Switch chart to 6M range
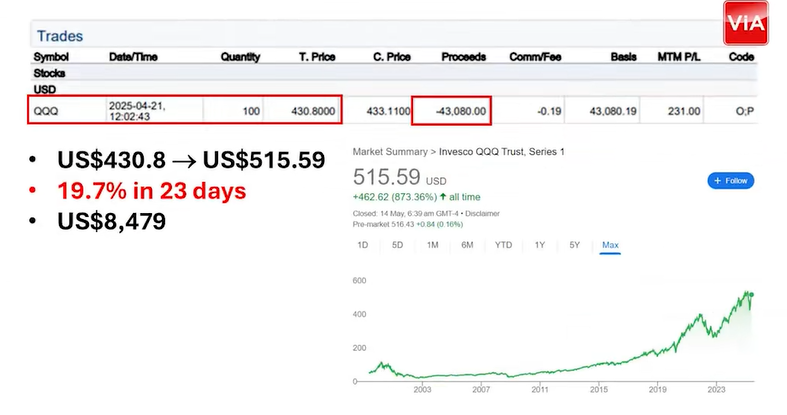Screen dimensions: 787x415 (466, 245)
